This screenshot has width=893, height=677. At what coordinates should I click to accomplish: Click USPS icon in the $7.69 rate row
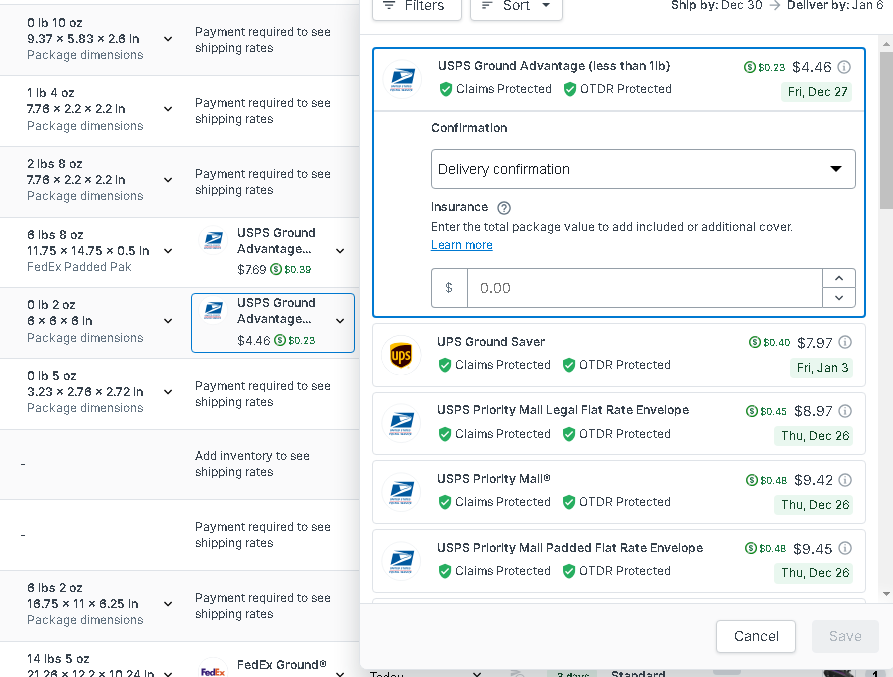(214, 240)
